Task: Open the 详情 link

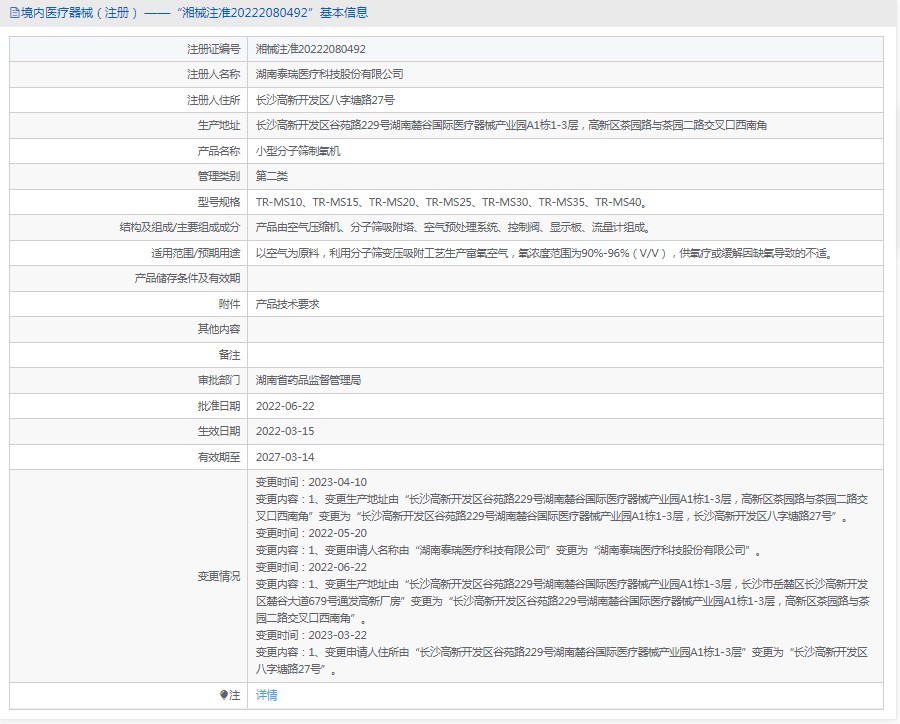Action: (266, 695)
